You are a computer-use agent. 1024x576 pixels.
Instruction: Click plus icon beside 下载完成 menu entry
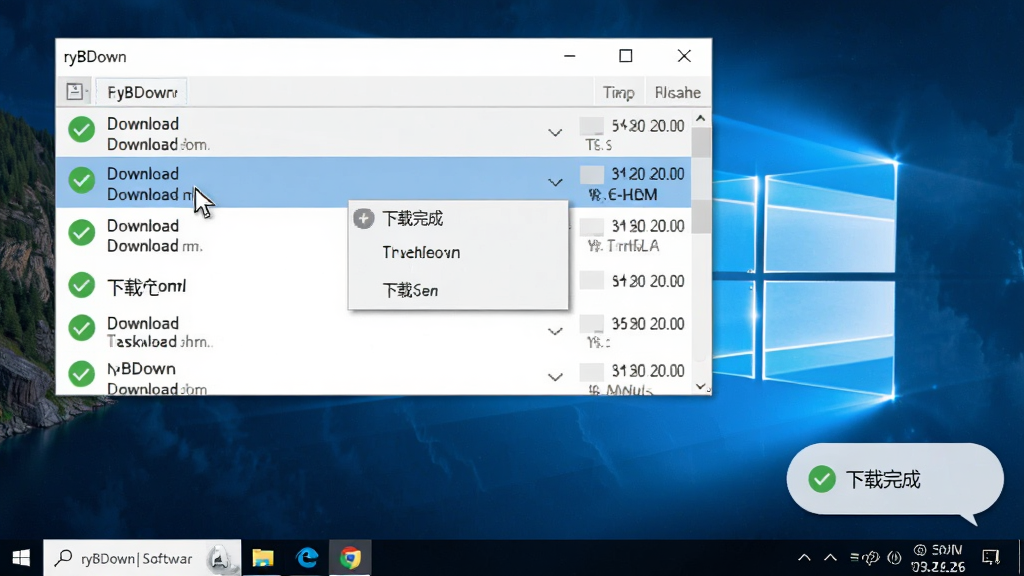coord(364,219)
